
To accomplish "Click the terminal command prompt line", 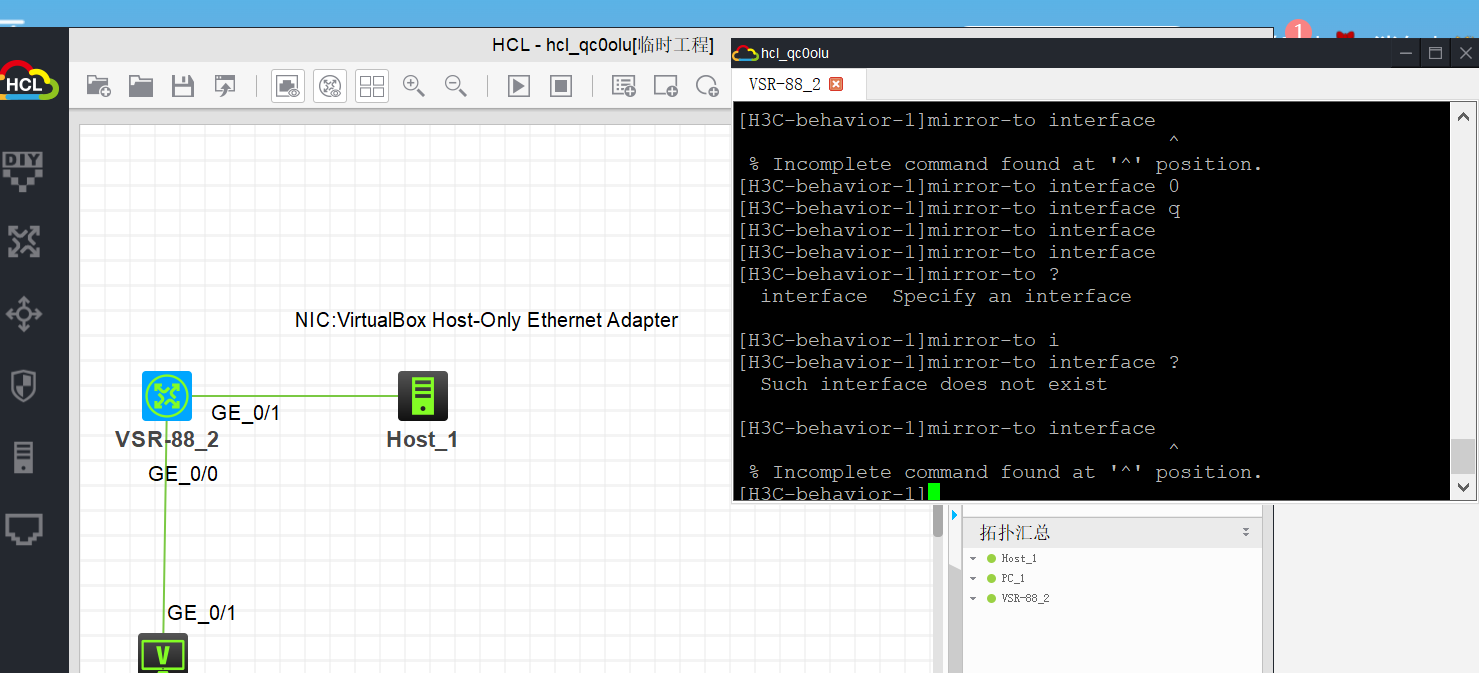I will coord(840,492).
